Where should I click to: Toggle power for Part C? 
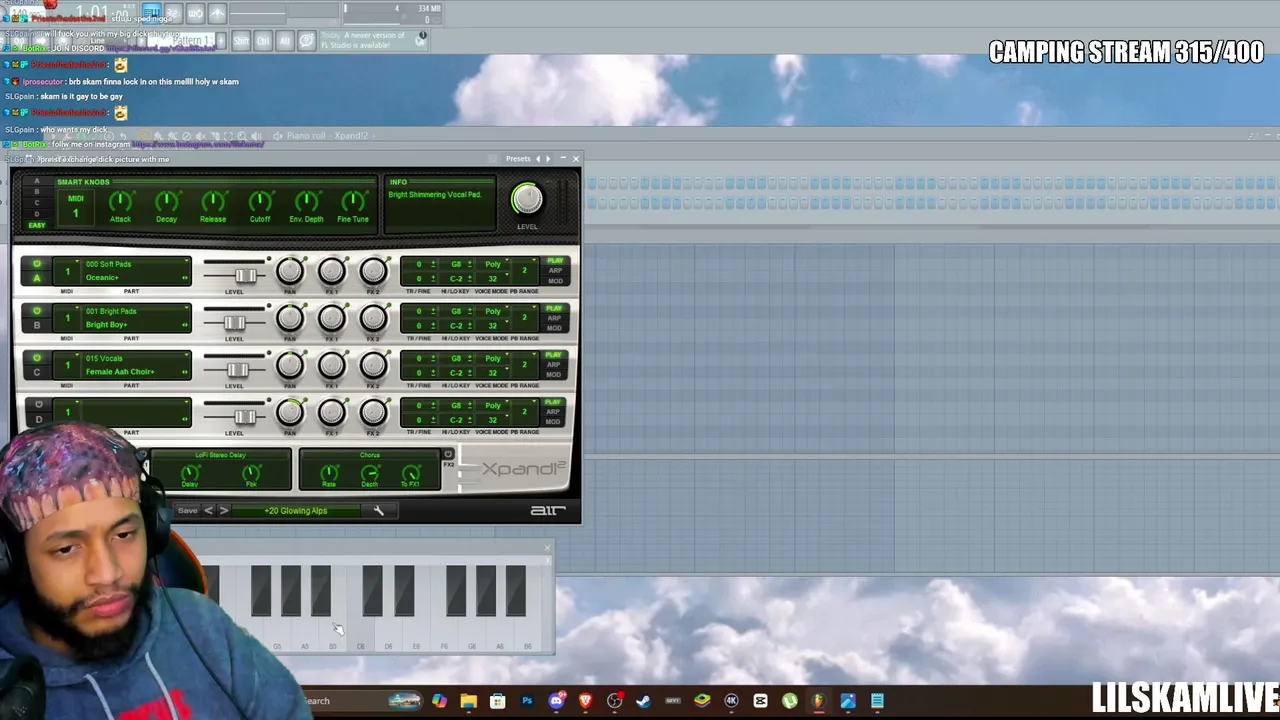point(37,359)
